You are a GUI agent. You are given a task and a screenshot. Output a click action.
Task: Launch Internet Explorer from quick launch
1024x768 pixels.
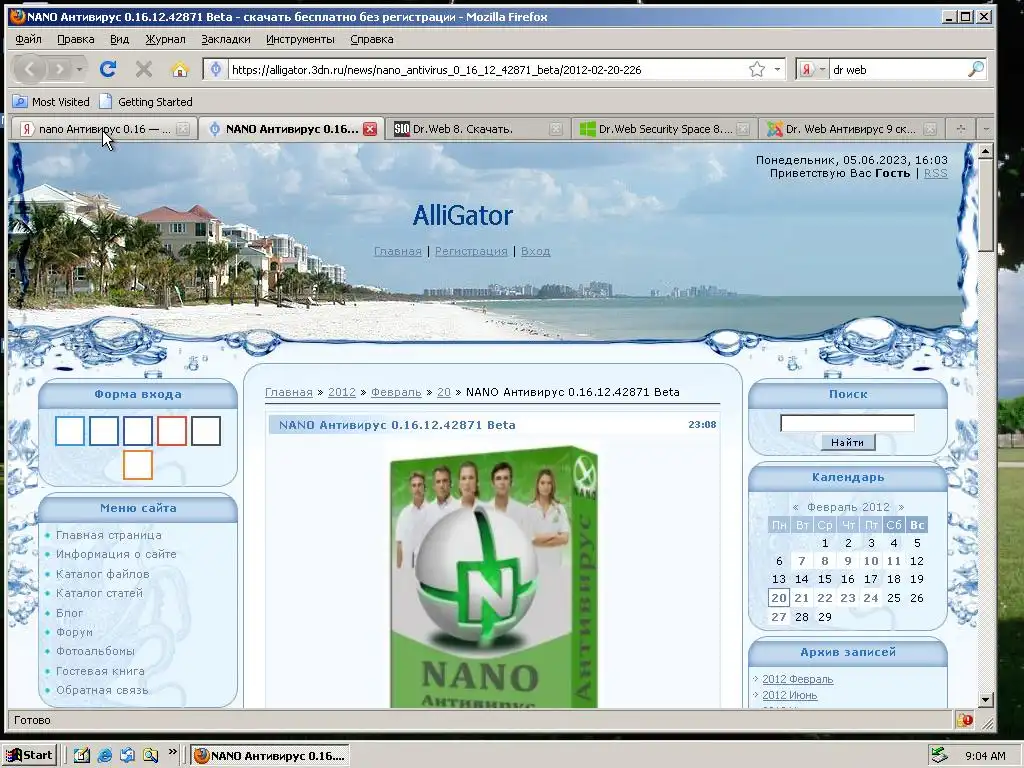pos(104,756)
